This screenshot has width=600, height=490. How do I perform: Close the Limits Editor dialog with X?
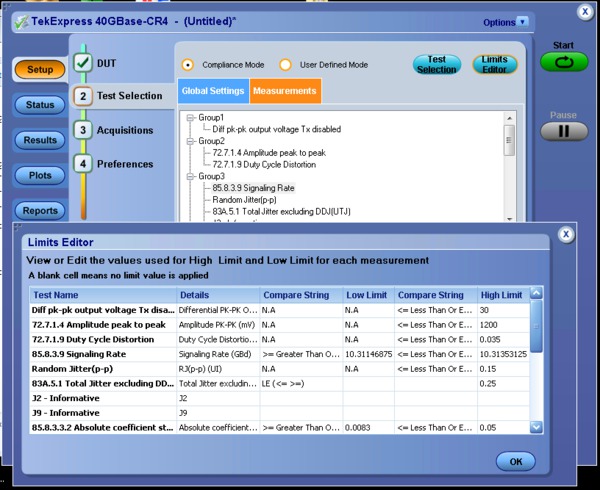[565, 234]
